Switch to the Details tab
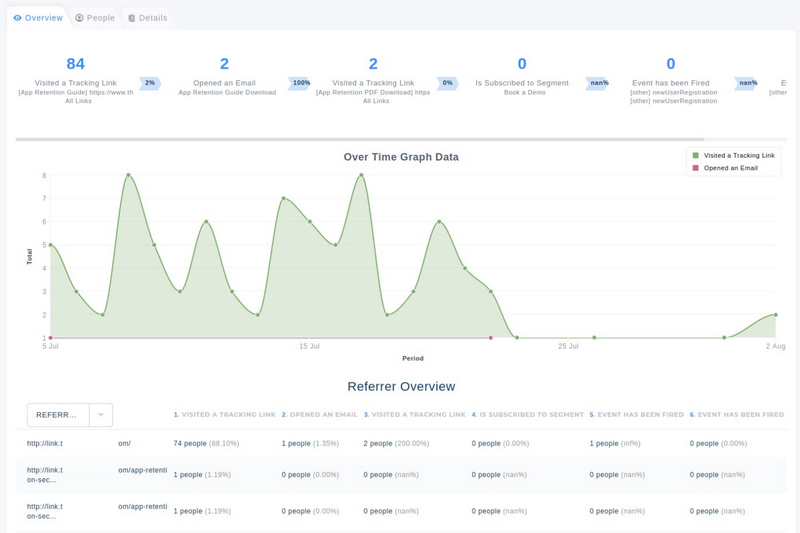Image resolution: width=800 pixels, height=533 pixels. coord(147,18)
